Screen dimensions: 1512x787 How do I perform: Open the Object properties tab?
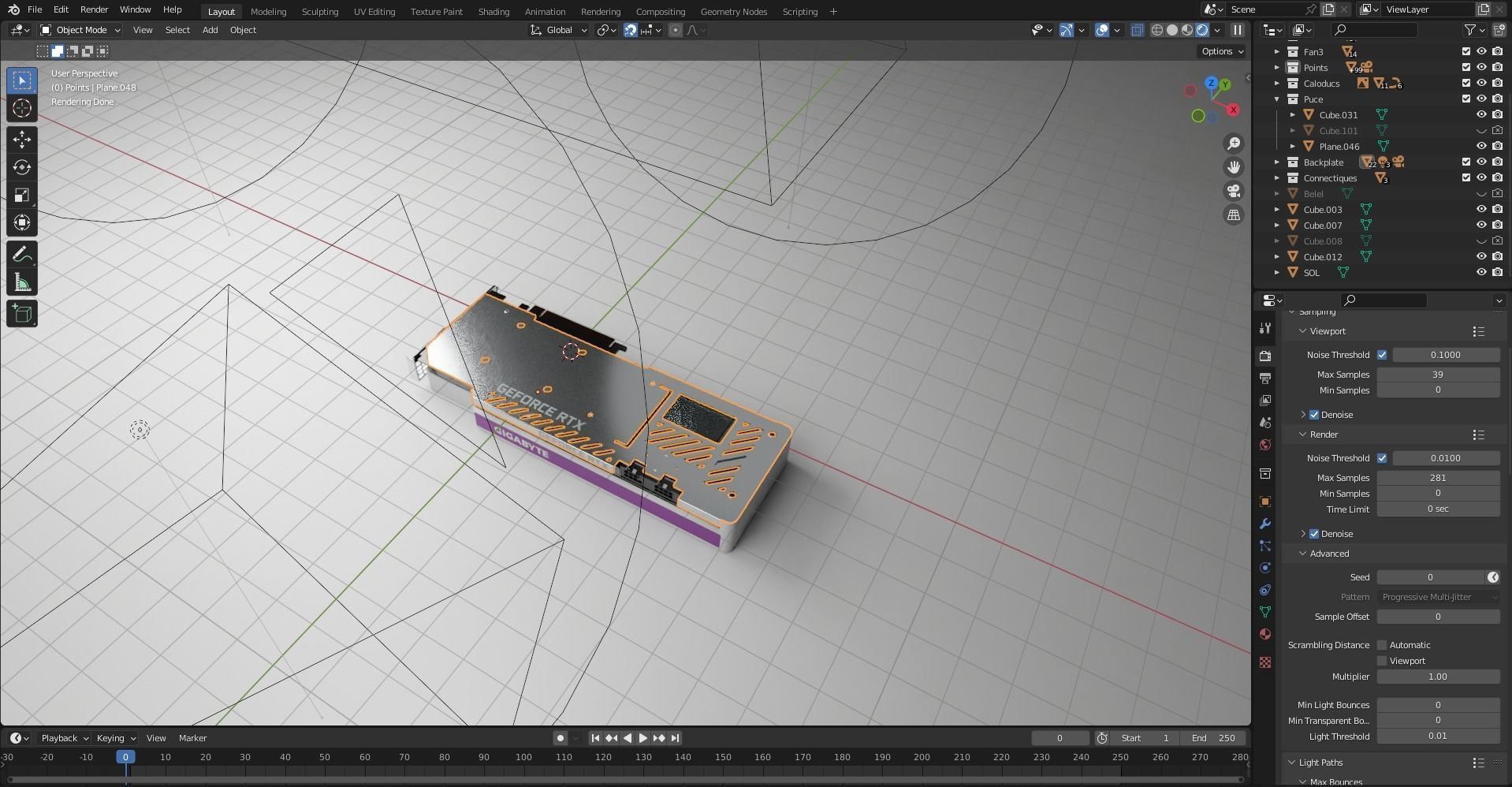(x=1265, y=502)
